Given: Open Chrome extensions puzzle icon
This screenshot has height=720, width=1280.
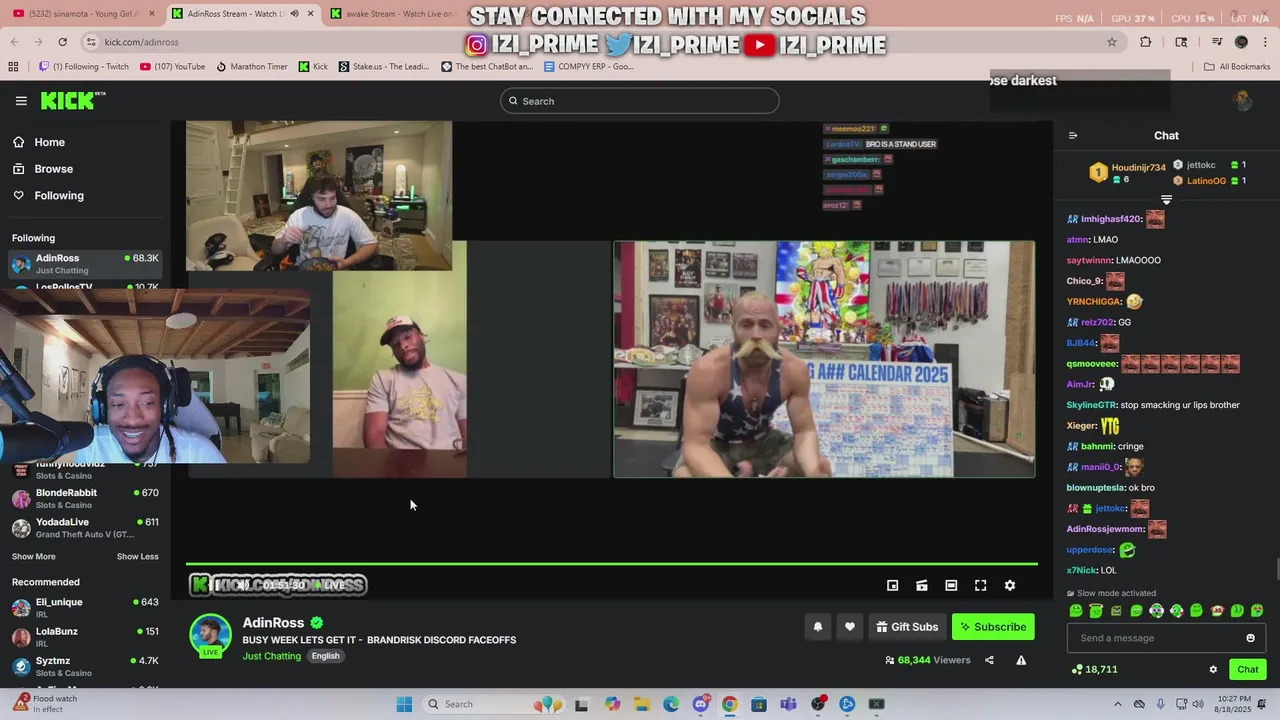Looking at the screenshot, I should click(1146, 42).
